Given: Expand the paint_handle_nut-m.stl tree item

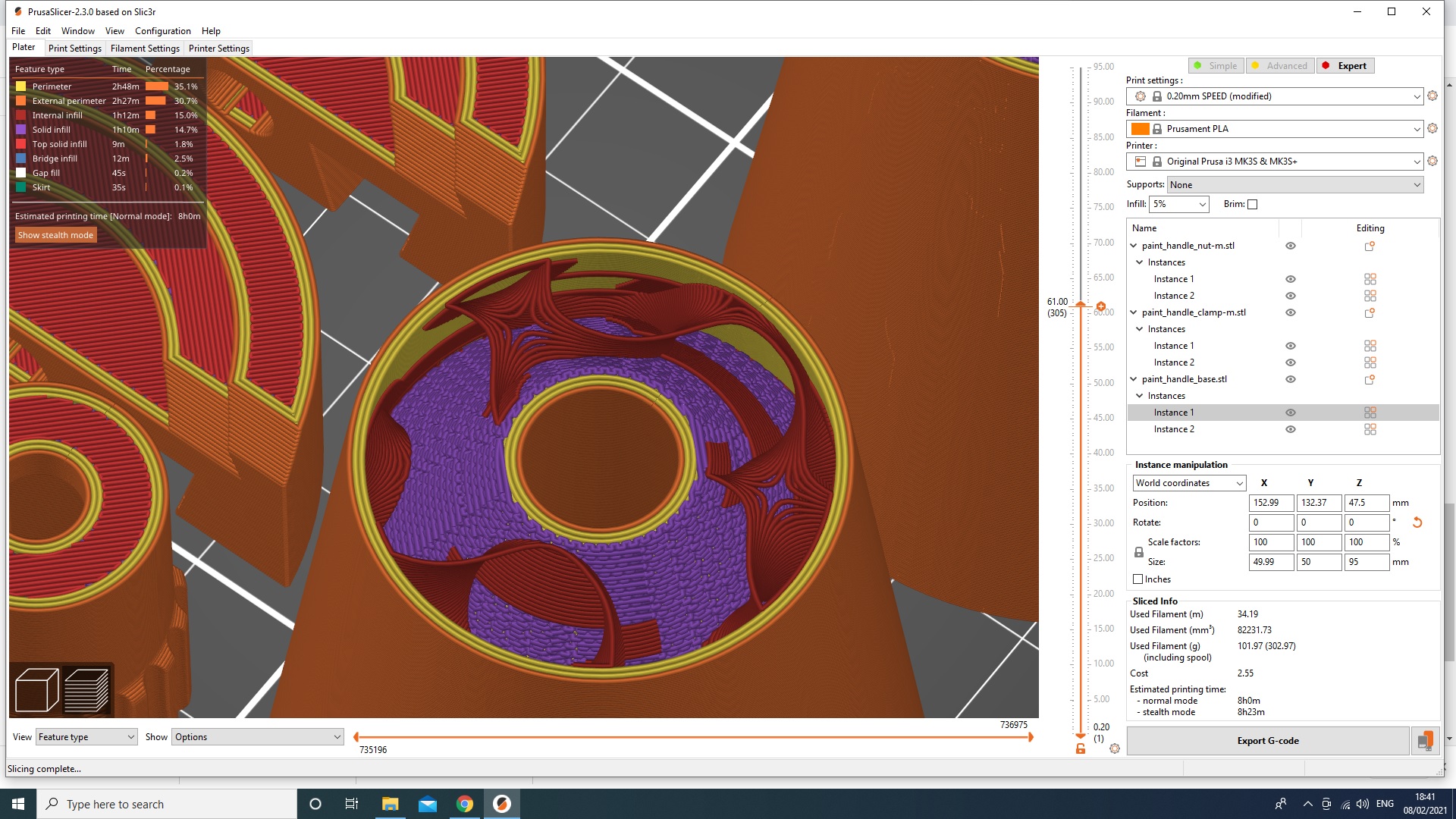Looking at the screenshot, I should pyautogui.click(x=1135, y=244).
